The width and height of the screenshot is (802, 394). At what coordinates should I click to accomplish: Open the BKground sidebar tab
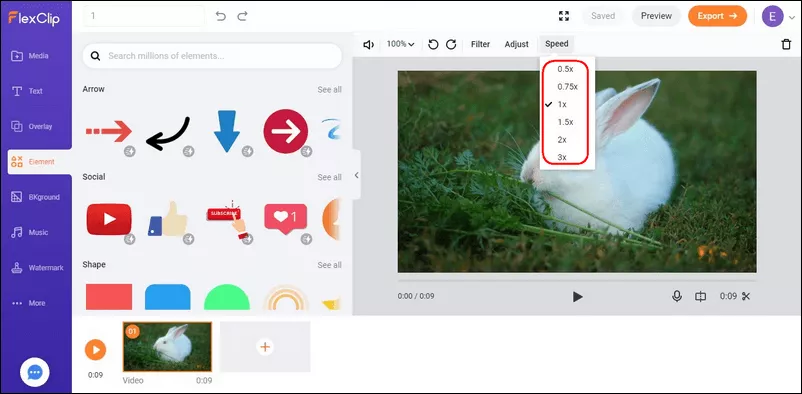tap(36, 197)
